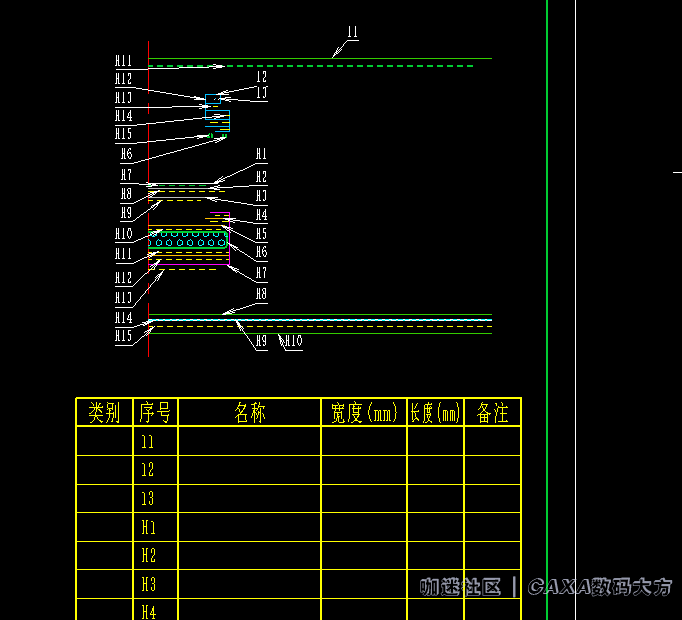This screenshot has width=682, height=620.
Task: Click the I2 cell in the 序号 column
Action: [155, 470]
